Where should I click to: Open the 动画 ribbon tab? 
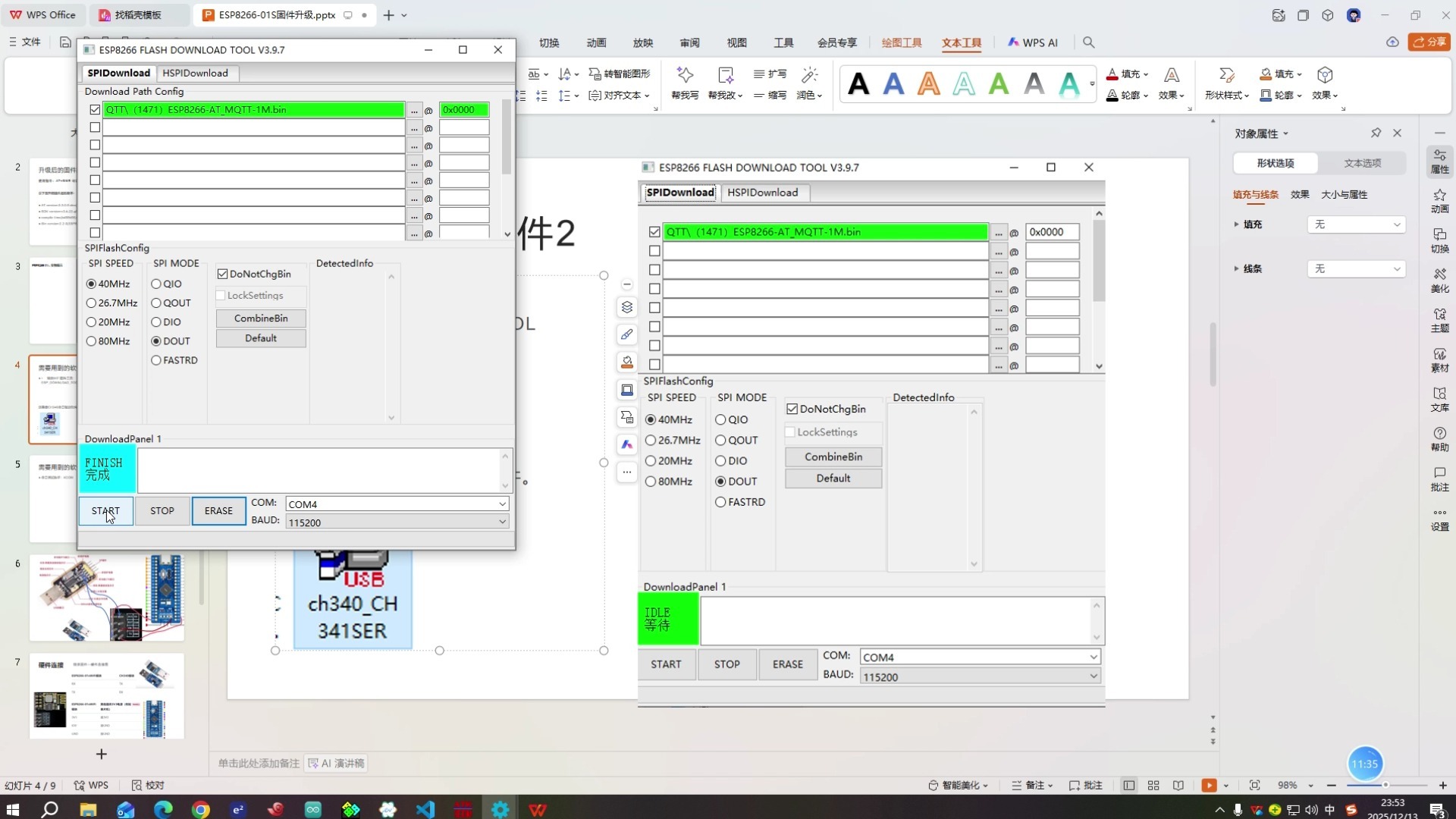(596, 42)
